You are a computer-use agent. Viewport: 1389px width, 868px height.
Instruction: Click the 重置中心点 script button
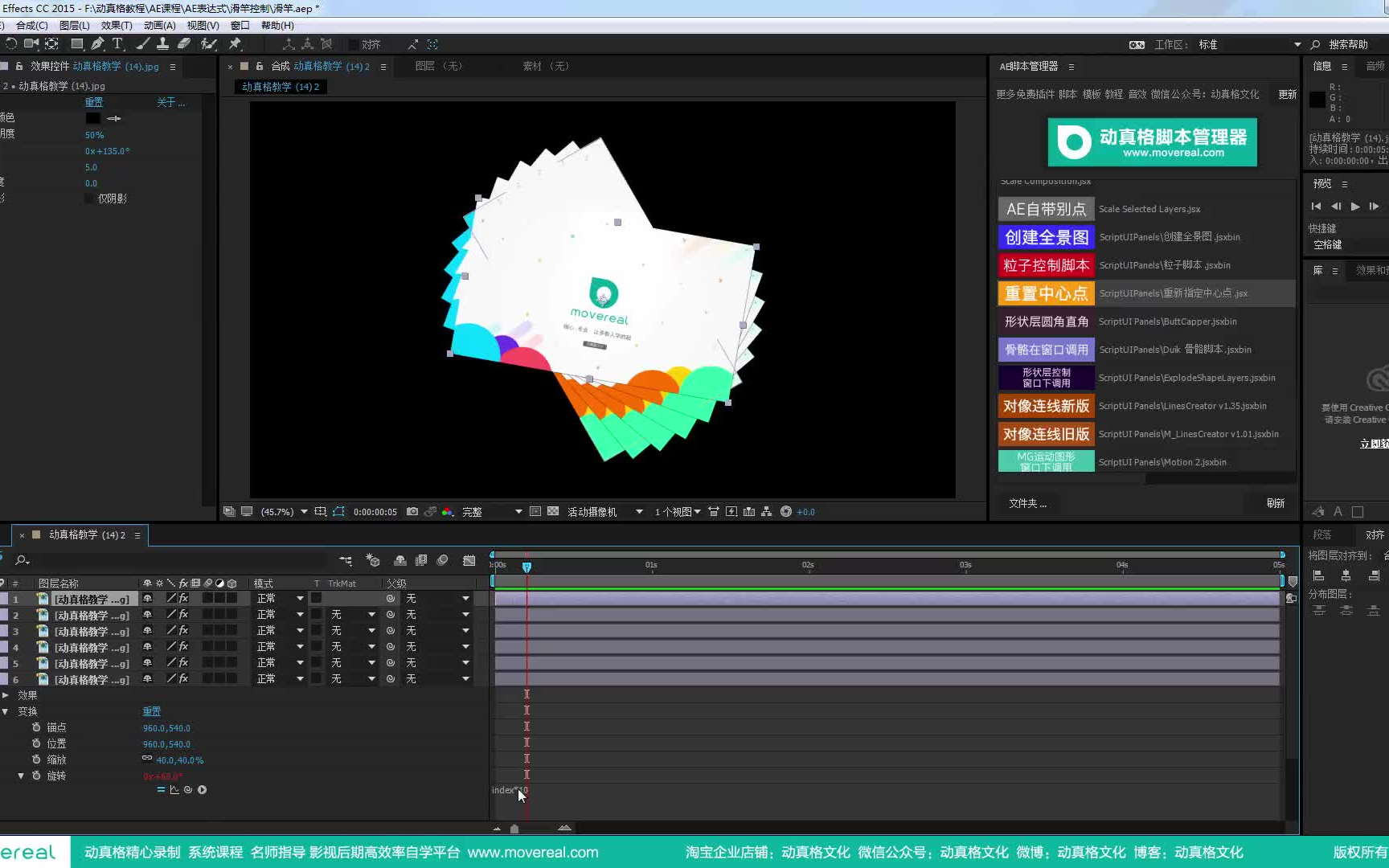tap(1047, 293)
